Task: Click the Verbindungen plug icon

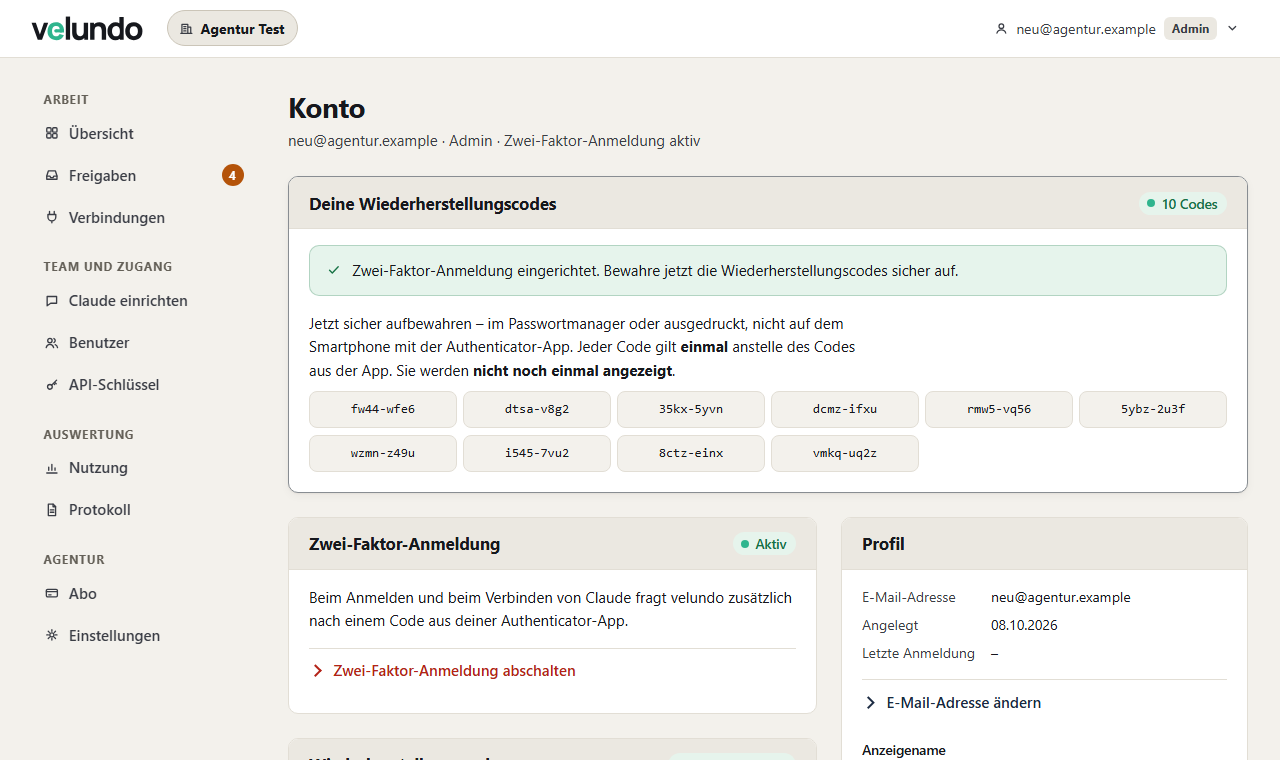Action: (x=52, y=217)
